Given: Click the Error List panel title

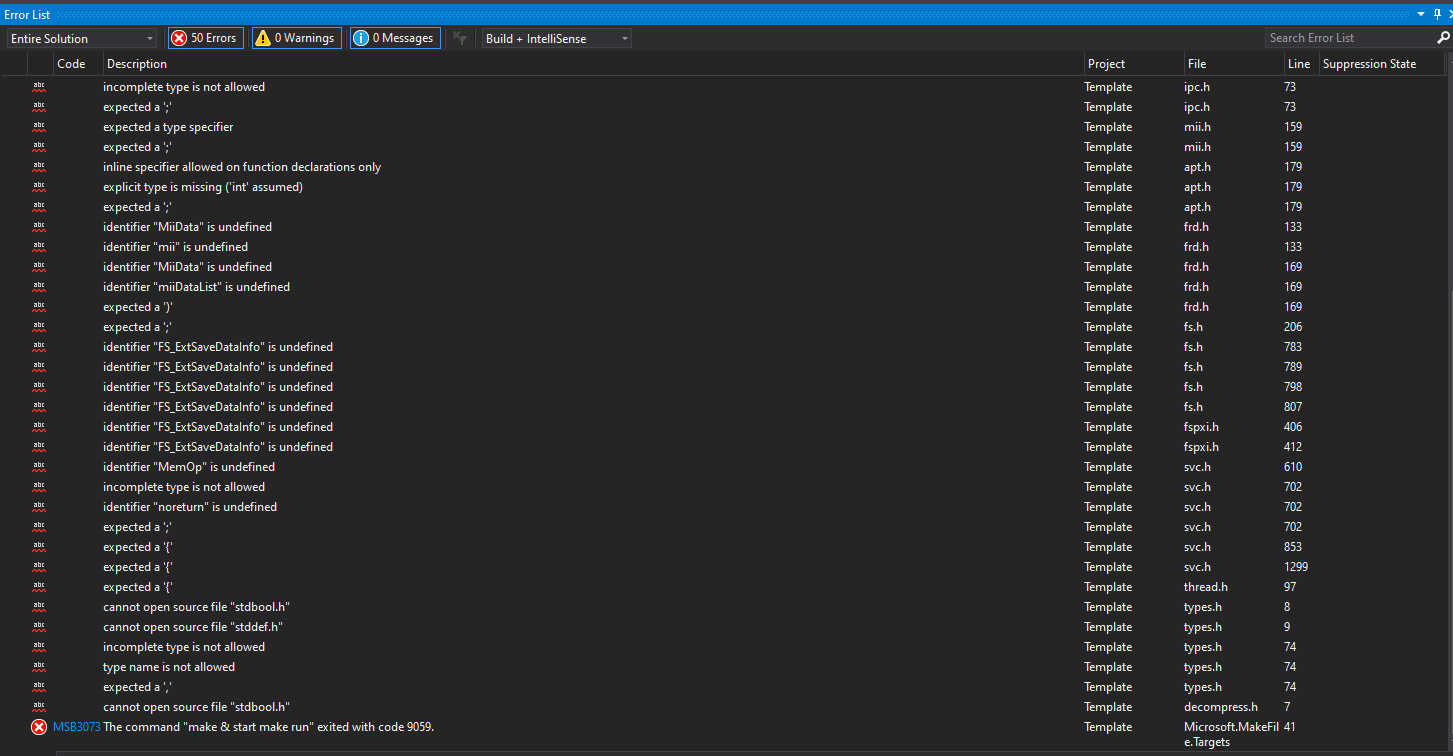Looking at the screenshot, I should tap(27, 15).
